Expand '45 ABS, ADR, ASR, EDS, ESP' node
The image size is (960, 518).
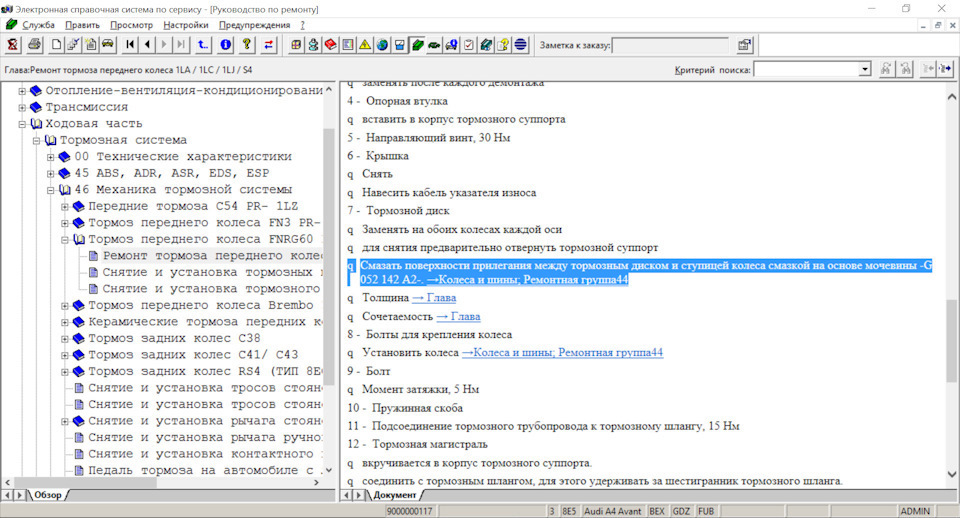coord(51,173)
